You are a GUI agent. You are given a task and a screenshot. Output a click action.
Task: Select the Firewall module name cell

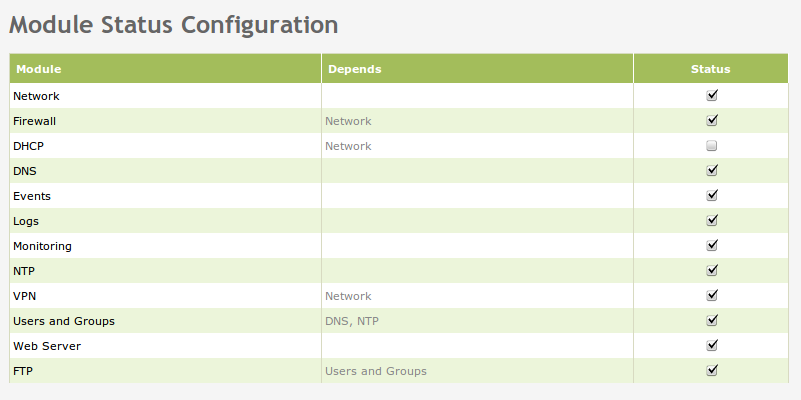click(35, 121)
